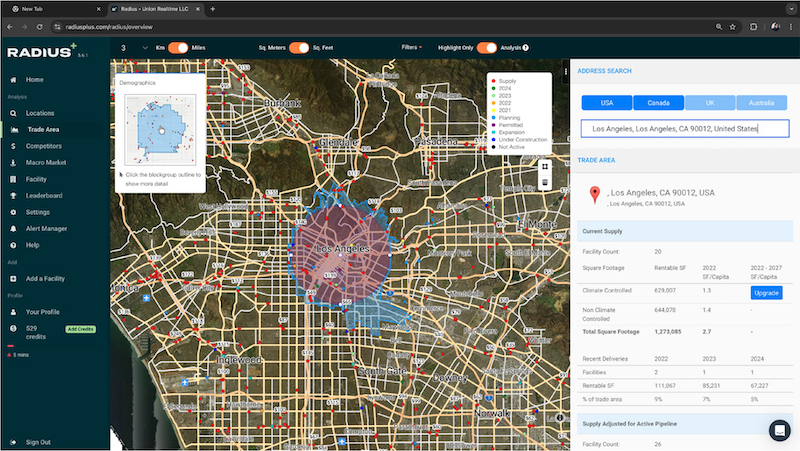
Task: Click the blue Planning legend dot
Action: (x=493, y=118)
